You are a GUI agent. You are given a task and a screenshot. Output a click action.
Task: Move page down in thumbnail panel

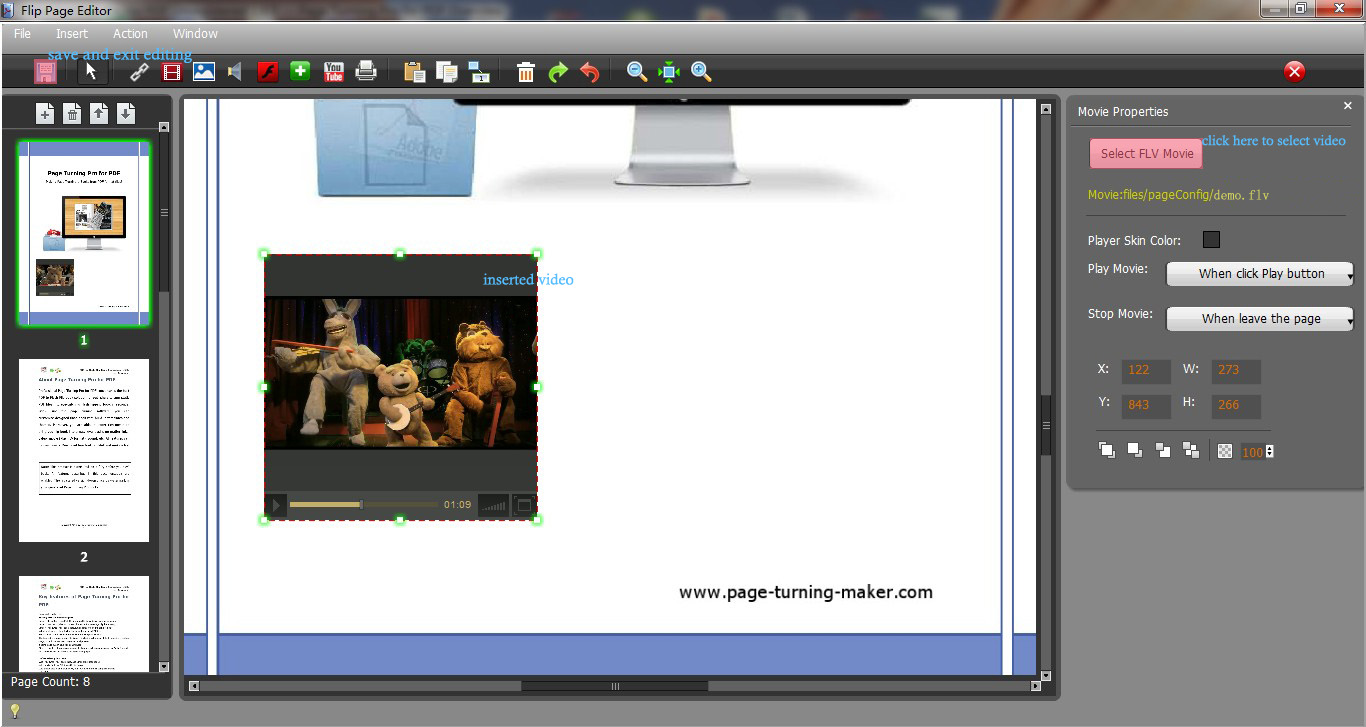[x=125, y=114]
